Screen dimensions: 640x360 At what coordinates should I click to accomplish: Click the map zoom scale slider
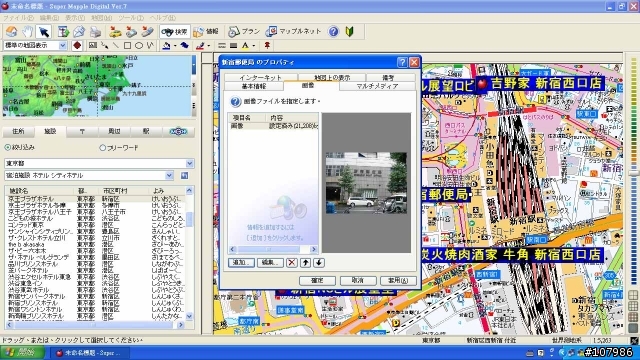[x=633, y=173]
